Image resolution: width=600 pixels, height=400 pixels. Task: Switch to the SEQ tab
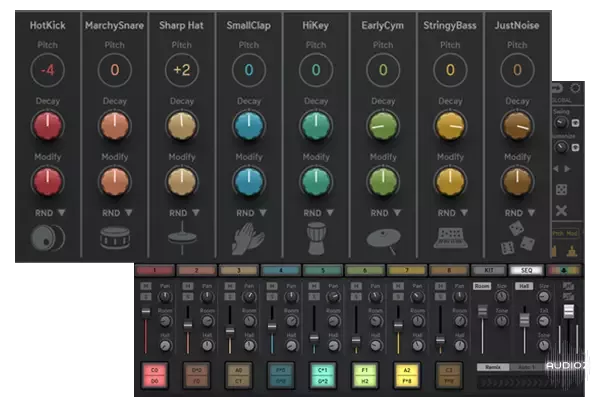[527, 270]
